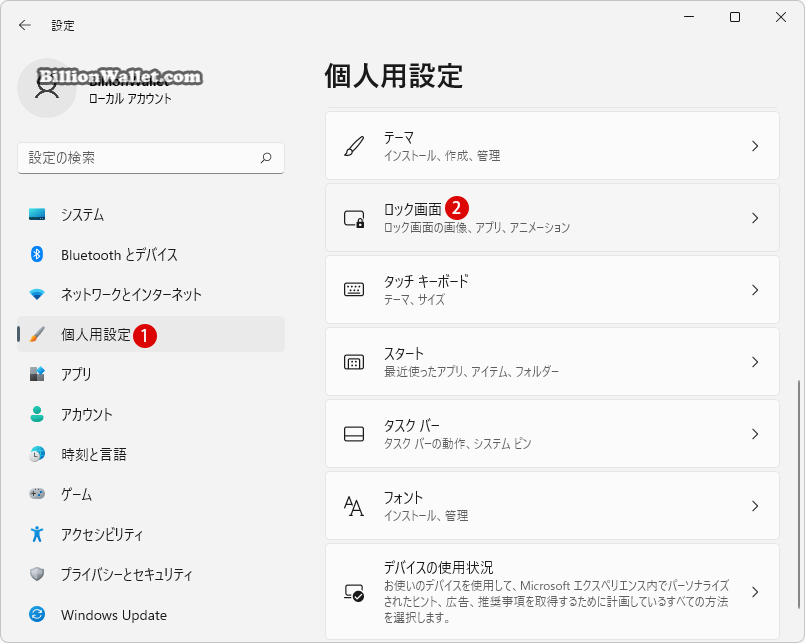Image resolution: width=805 pixels, height=643 pixels.
Task: Open the スタート settings title
Action: click(404, 353)
